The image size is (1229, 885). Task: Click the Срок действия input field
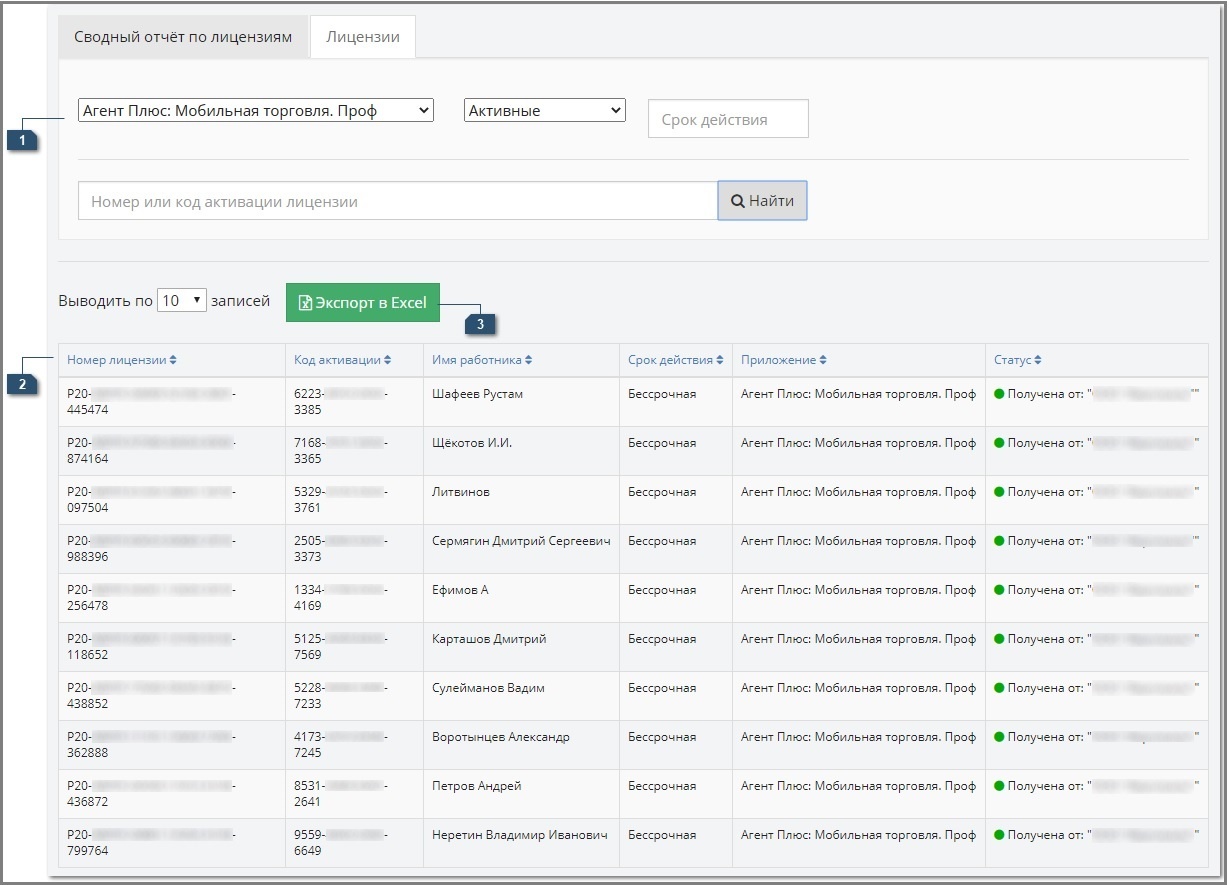click(728, 119)
